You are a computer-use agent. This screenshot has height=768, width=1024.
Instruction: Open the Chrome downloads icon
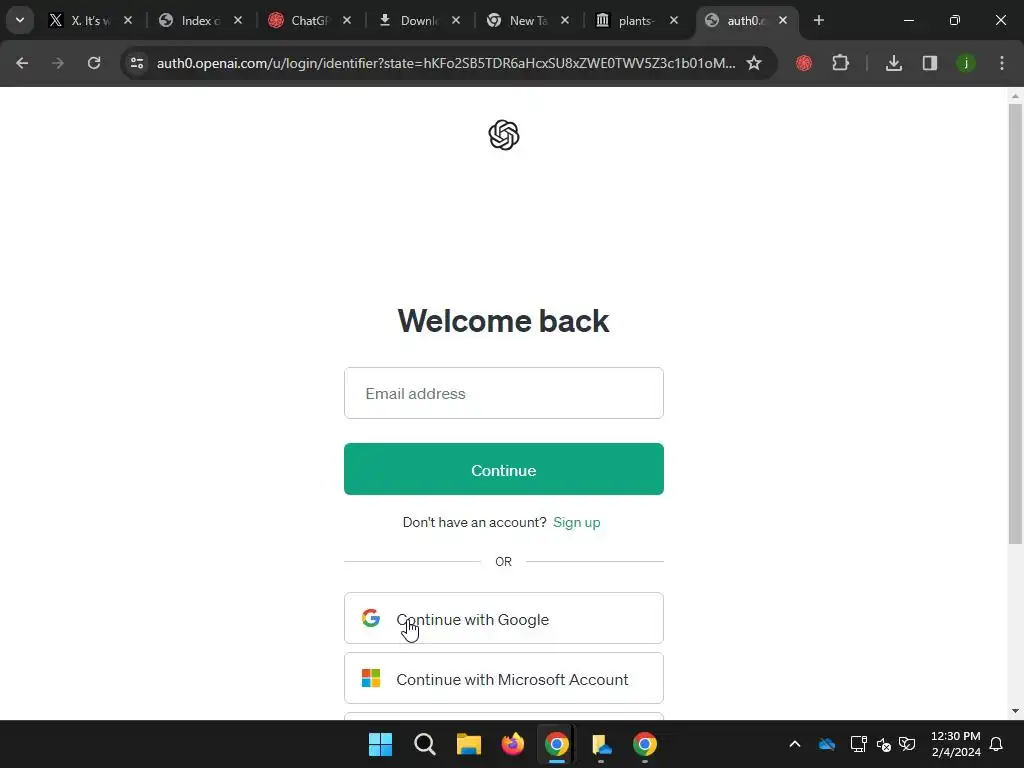pos(893,63)
